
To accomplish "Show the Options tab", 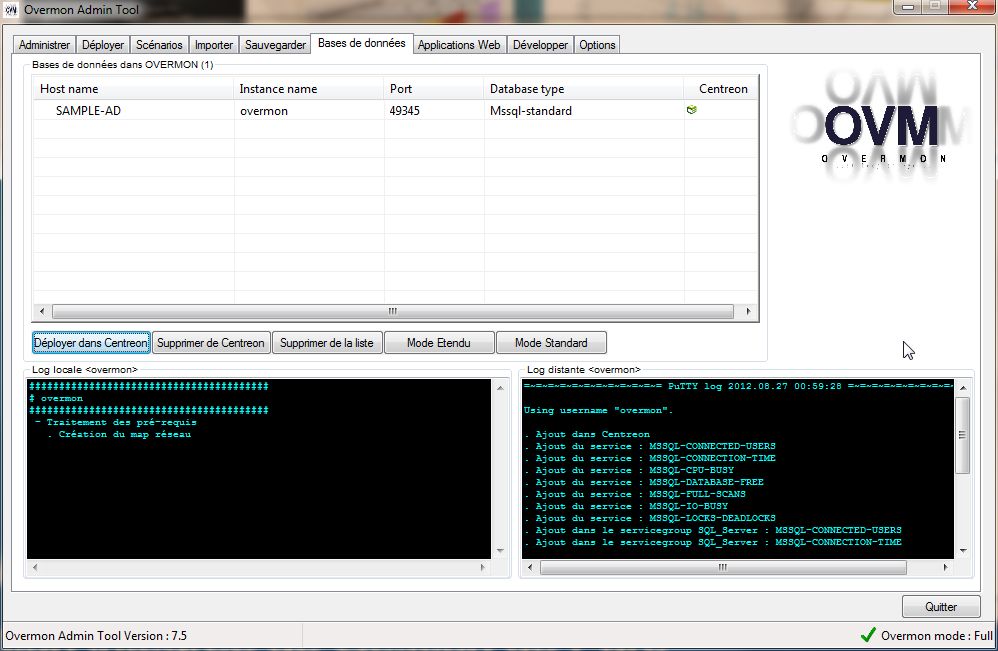I will pyautogui.click(x=597, y=45).
